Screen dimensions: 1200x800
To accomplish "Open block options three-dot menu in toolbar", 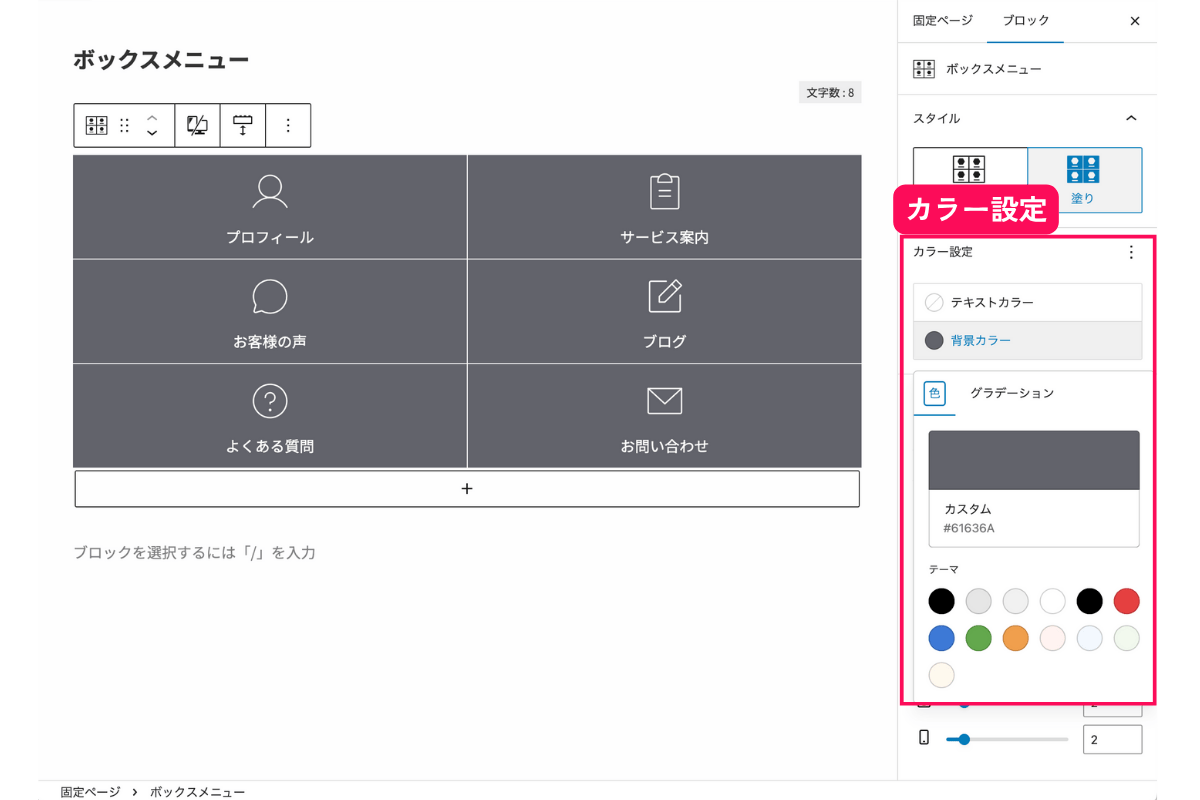I will point(288,125).
